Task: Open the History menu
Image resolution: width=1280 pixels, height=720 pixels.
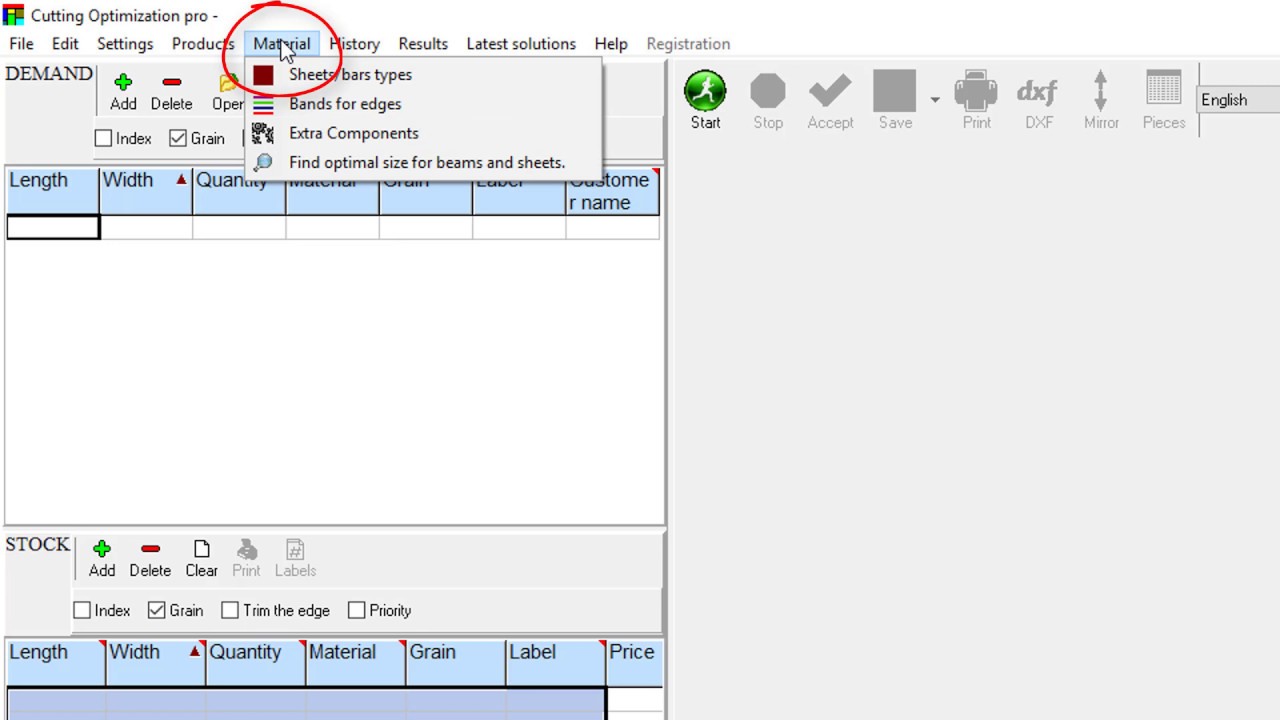Action: 355,44
